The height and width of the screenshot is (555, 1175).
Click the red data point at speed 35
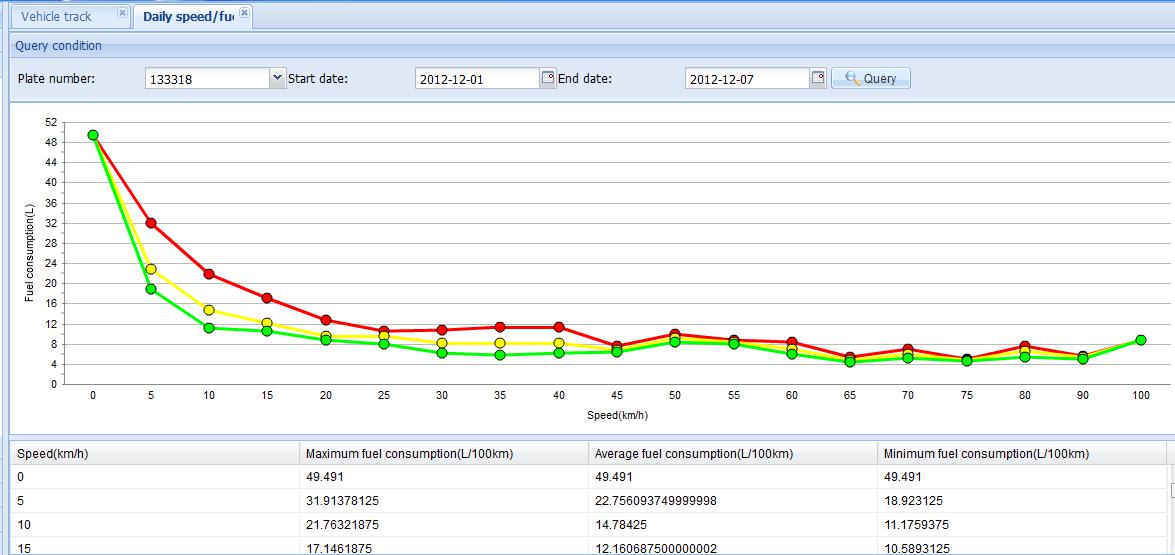[x=500, y=327]
